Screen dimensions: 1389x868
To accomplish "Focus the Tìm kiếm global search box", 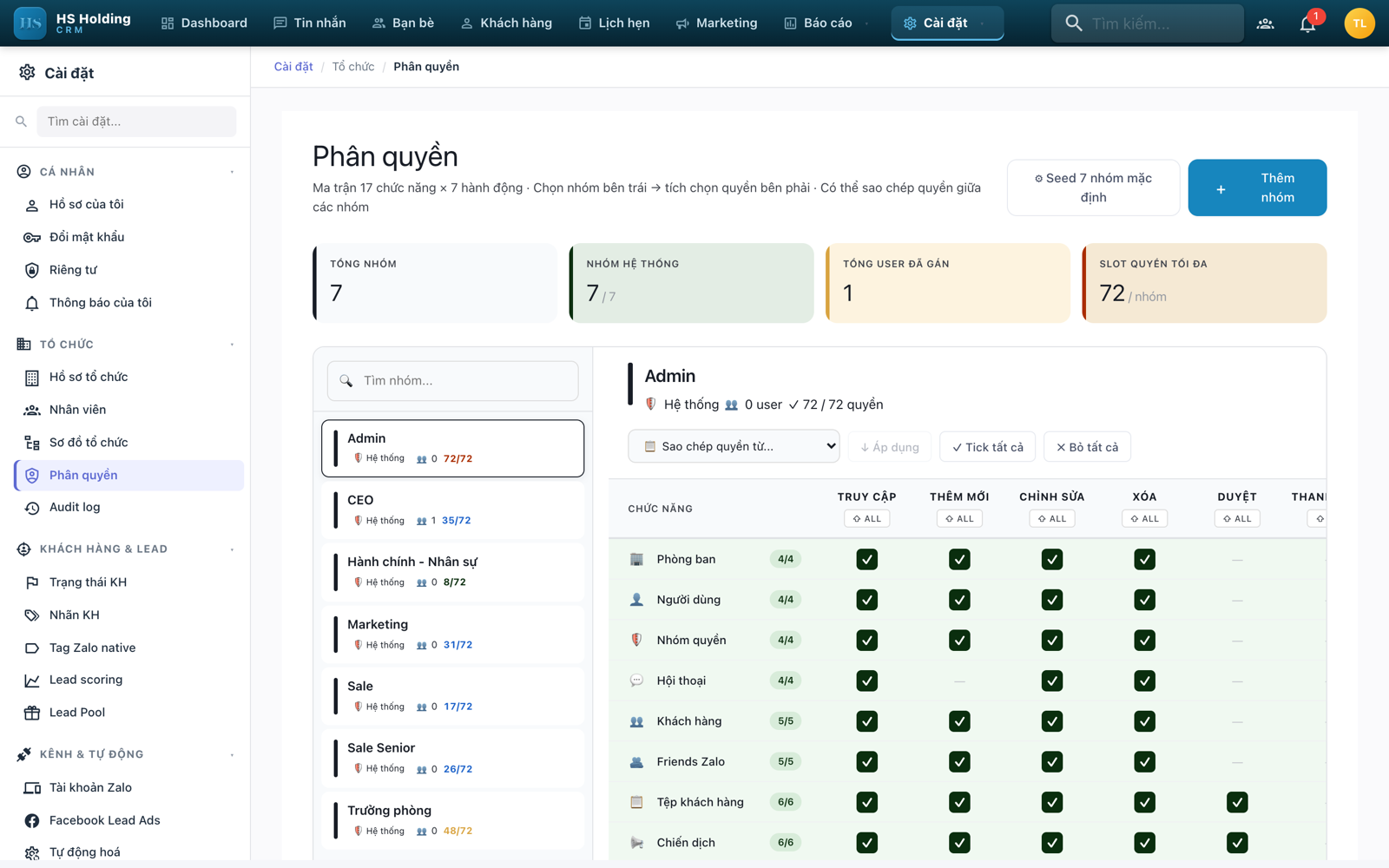I will pos(1148,23).
